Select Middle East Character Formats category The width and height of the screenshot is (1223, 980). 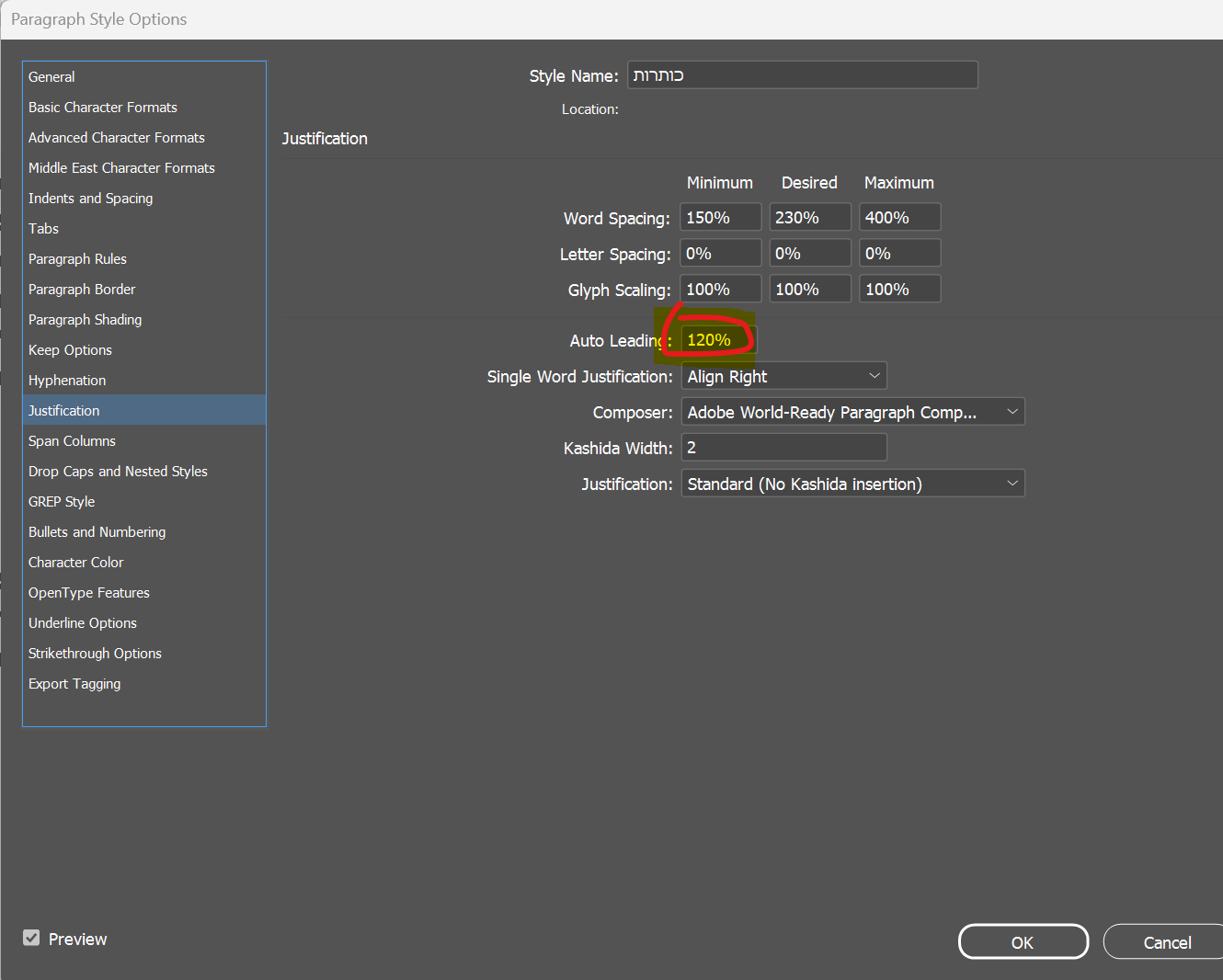click(144, 168)
